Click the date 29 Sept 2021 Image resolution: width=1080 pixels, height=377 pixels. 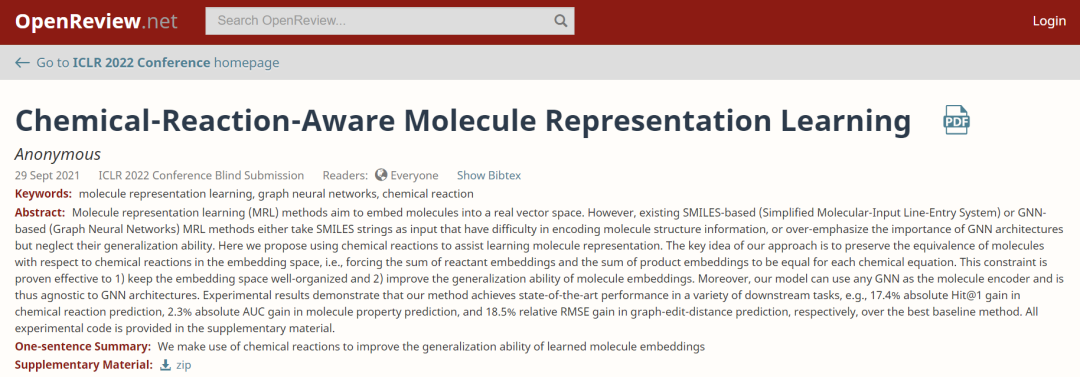click(47, 175)
